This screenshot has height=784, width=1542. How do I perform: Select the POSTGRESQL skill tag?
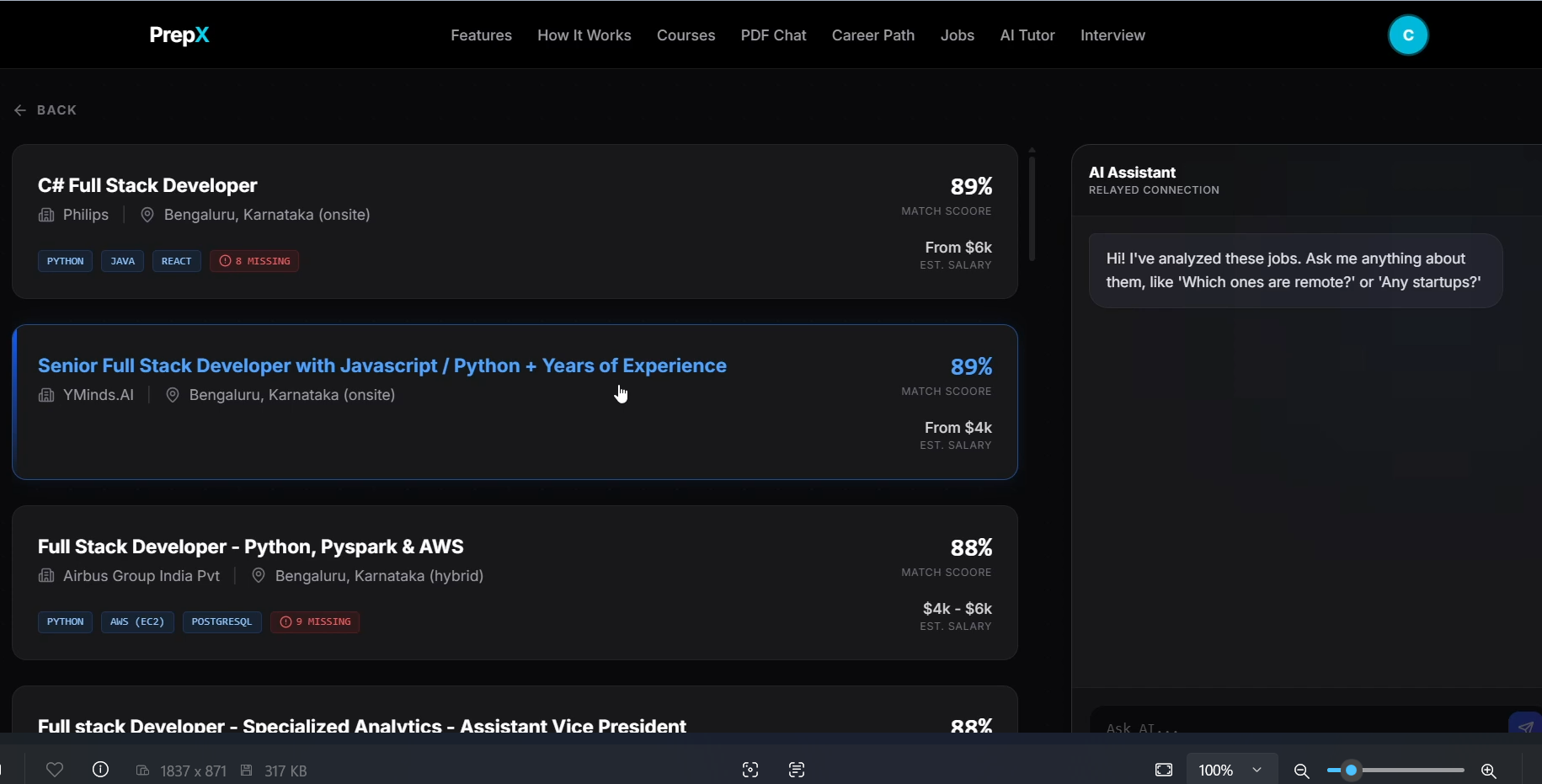point(222,622)
